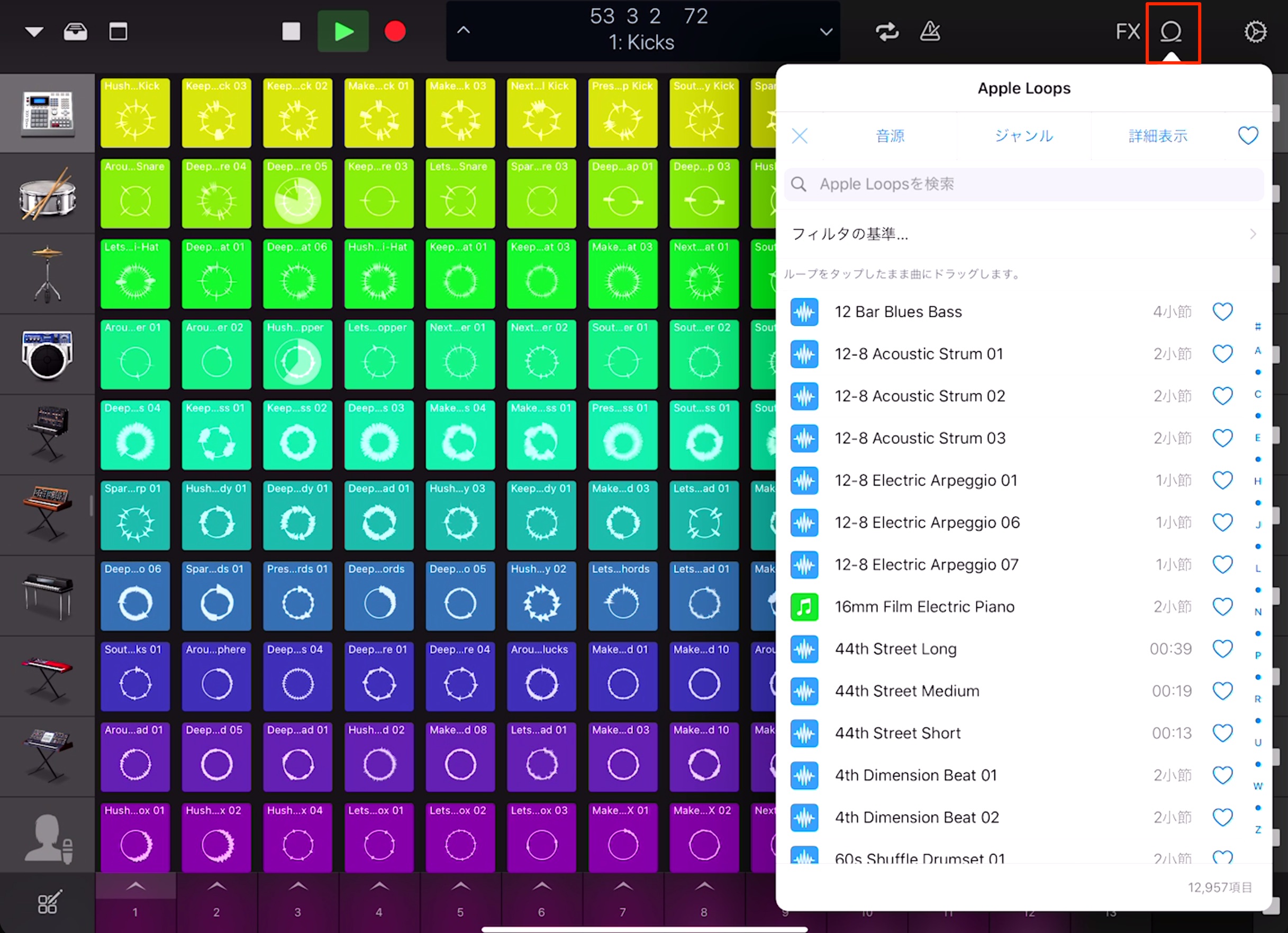Open the FX panel

tap(1127, 32)
